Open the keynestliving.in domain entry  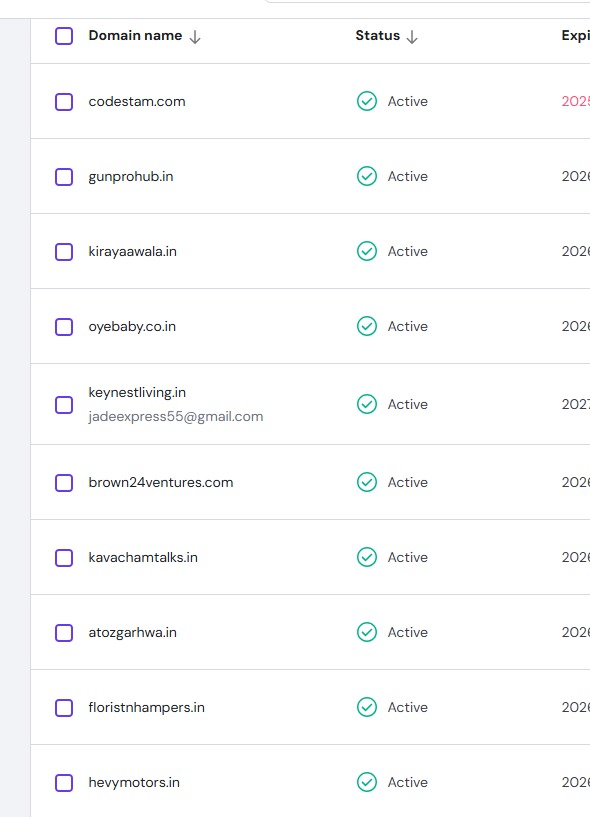click(137, 392)
